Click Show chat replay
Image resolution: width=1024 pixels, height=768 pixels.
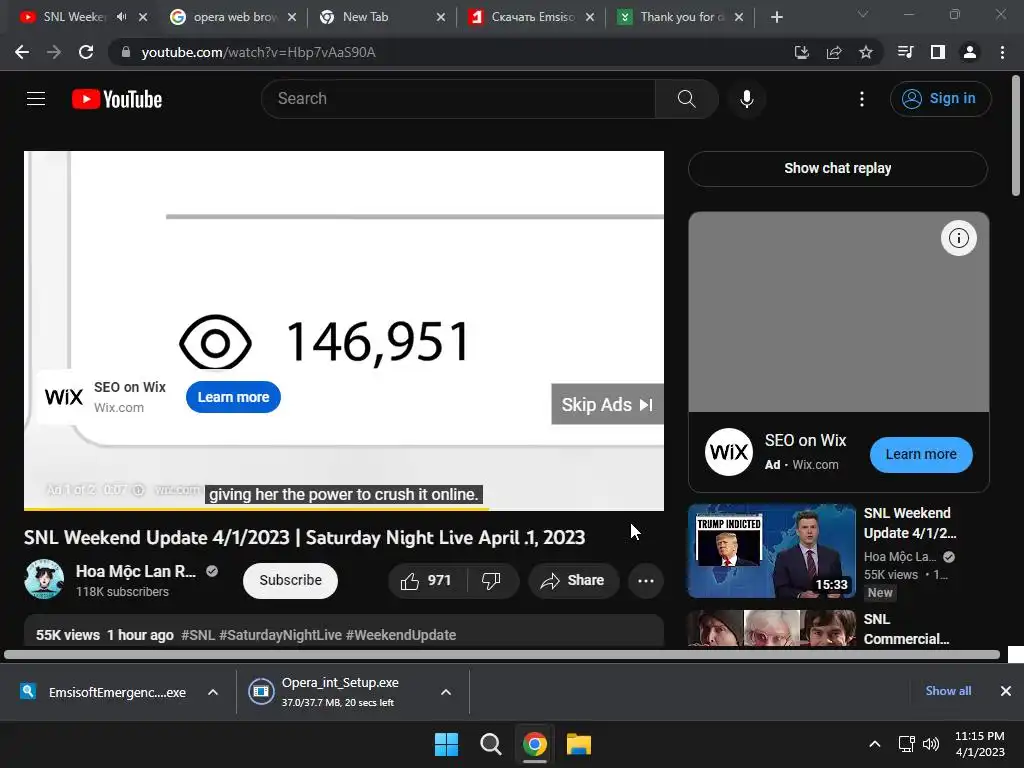point(837,168)
